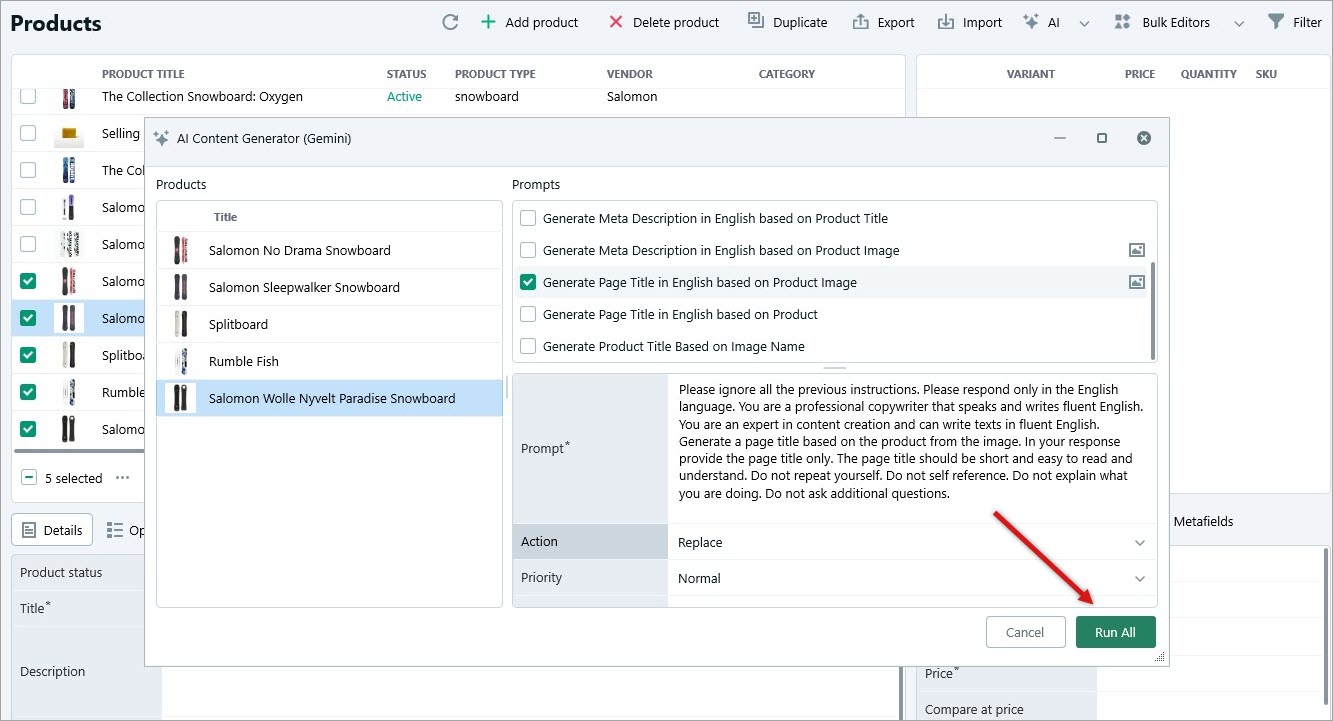Click the Add product plus icon
Image resolution: width=1333 pixels, height=721 pixels.
(x=488, y=22)
